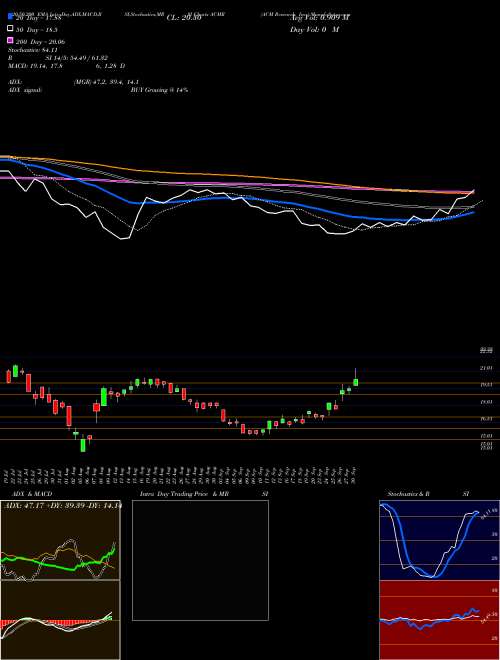
Task: Click the 21.01 price axis label
Action: coord(487,368)
